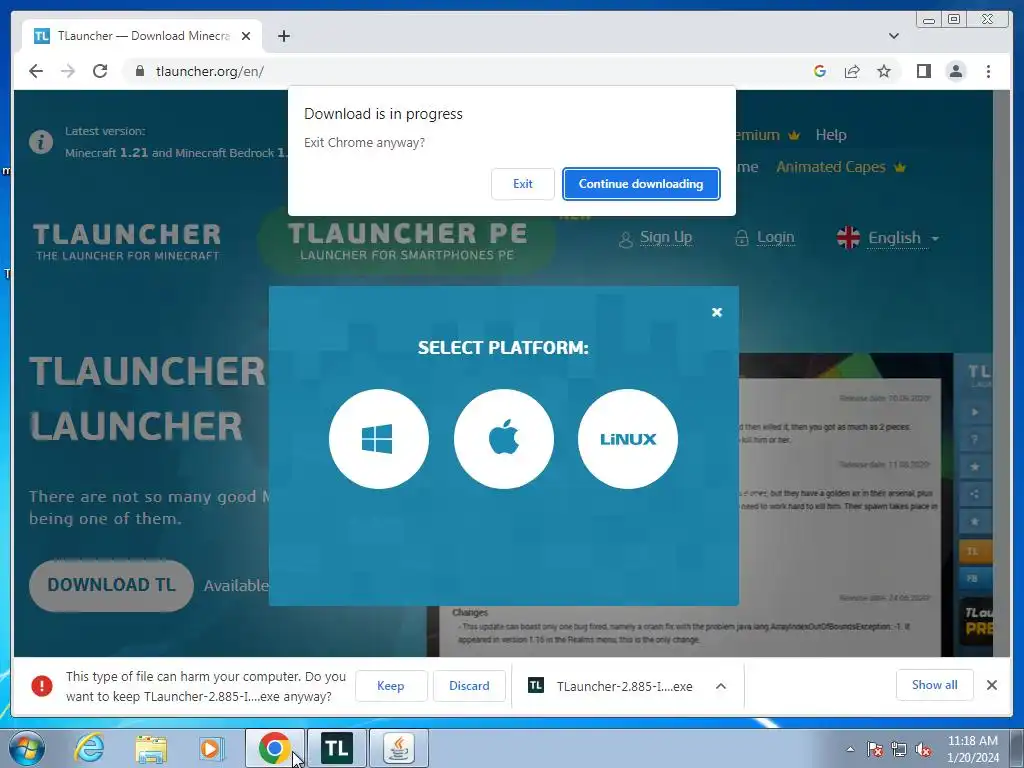Click the latest version info icon

(40, 142)
